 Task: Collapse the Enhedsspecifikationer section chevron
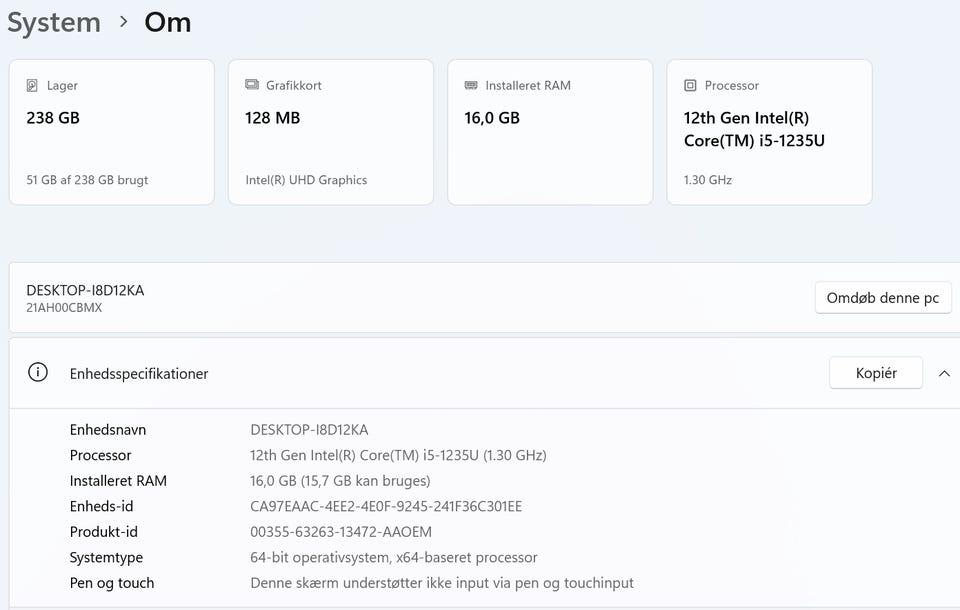[944, 373]
